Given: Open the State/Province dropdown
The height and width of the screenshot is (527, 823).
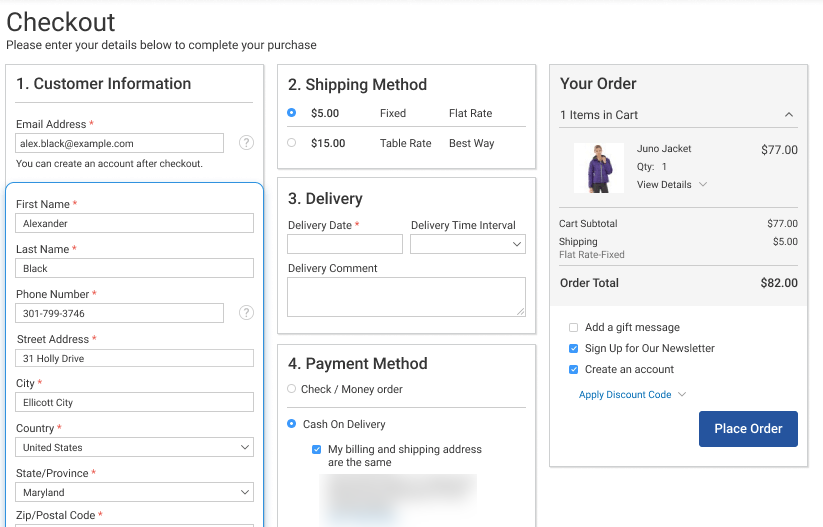Looking at the screenshot, I should pyautogui.click(x=134, y=492).
